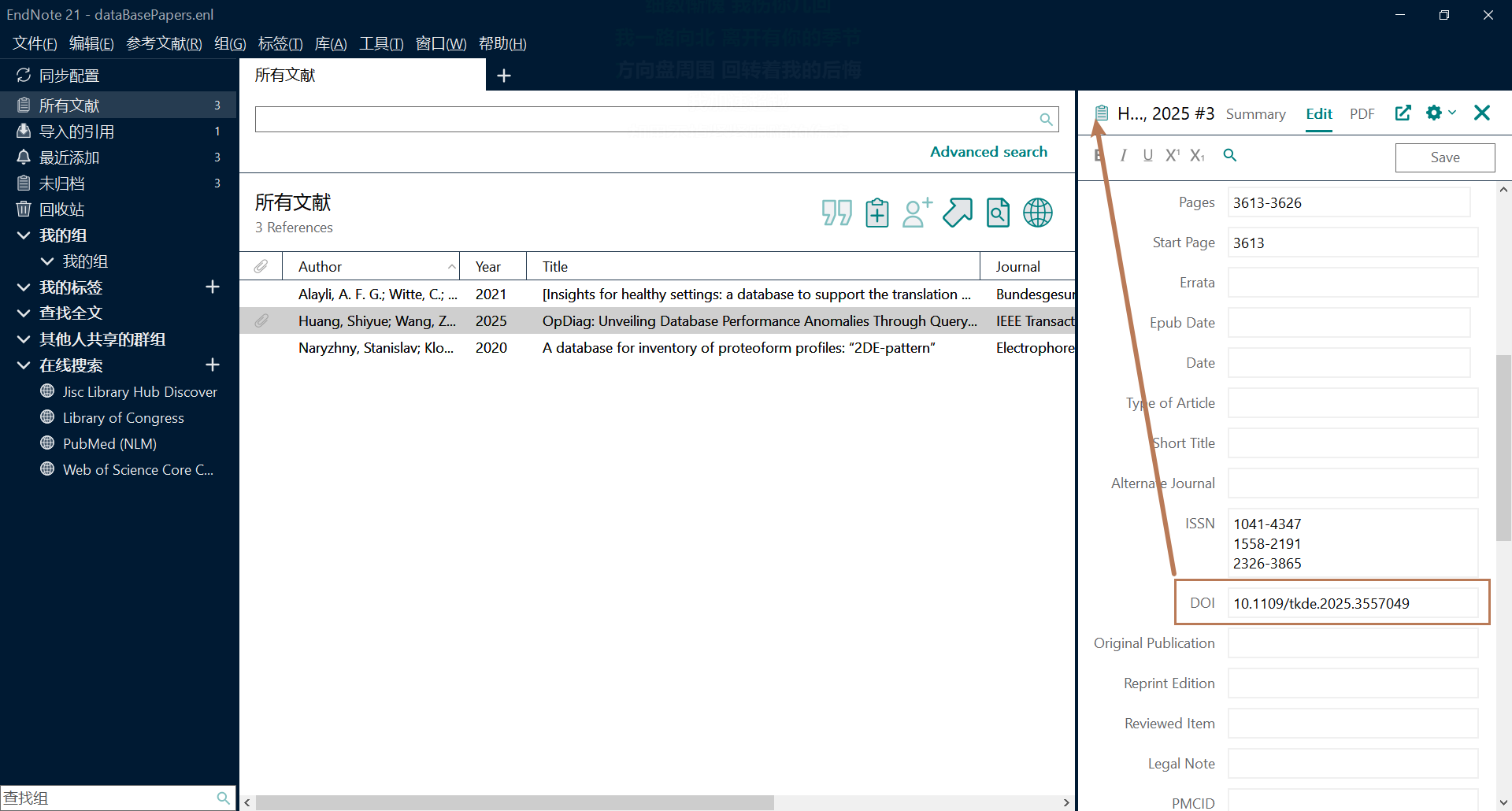The width and height of the screenshot is (1512, 811).
Task: Click magnifier icon in find group box
Action: 223,798
